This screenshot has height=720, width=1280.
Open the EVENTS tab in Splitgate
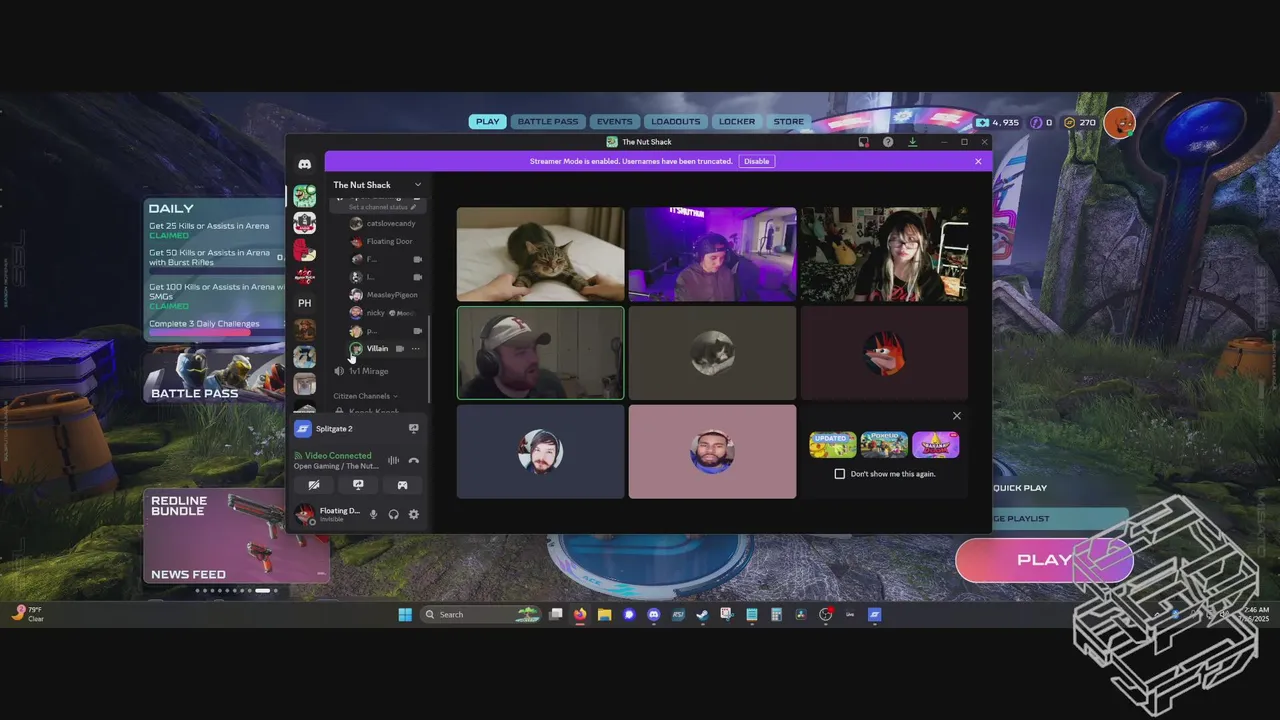(x=614, y=122)
